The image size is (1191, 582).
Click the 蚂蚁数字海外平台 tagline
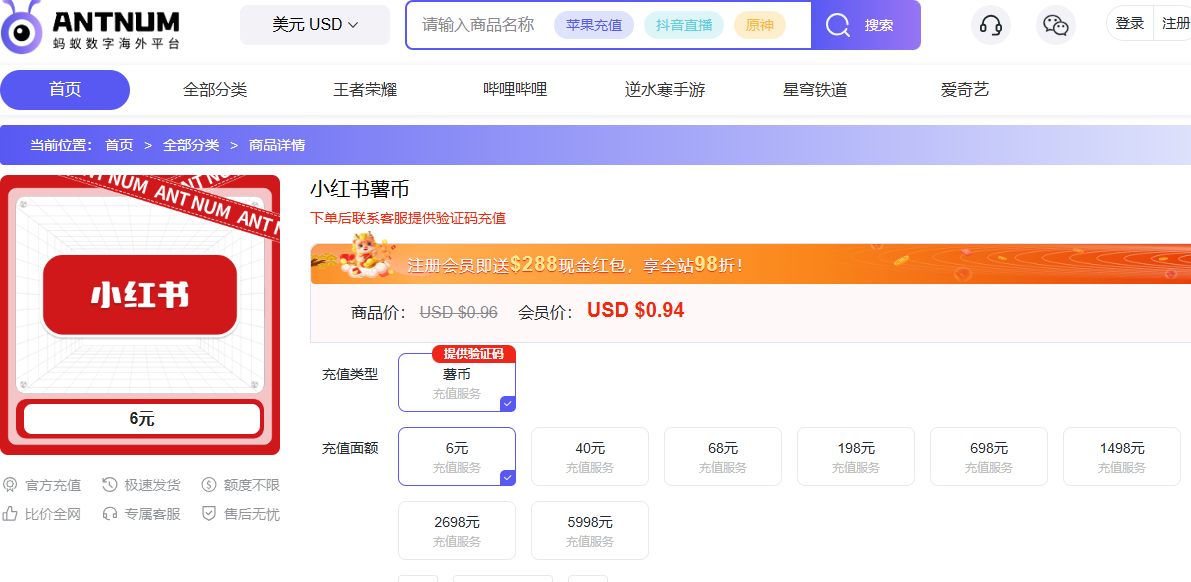(116, 43)
